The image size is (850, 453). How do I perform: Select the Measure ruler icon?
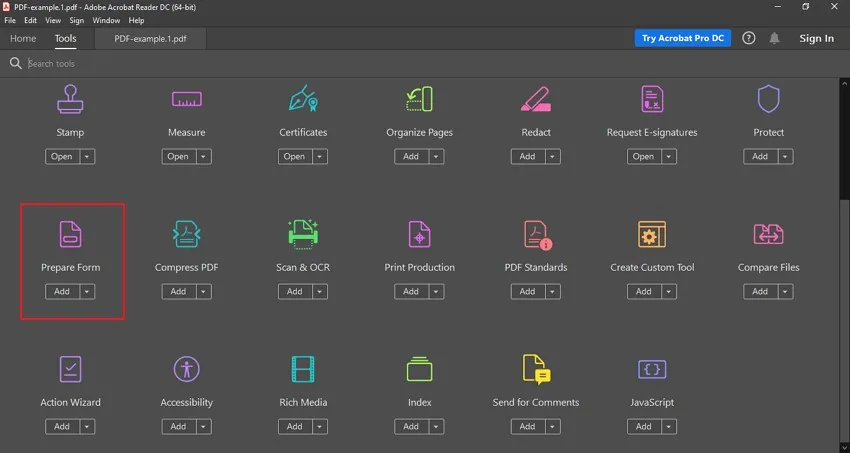tap(186, 99)
